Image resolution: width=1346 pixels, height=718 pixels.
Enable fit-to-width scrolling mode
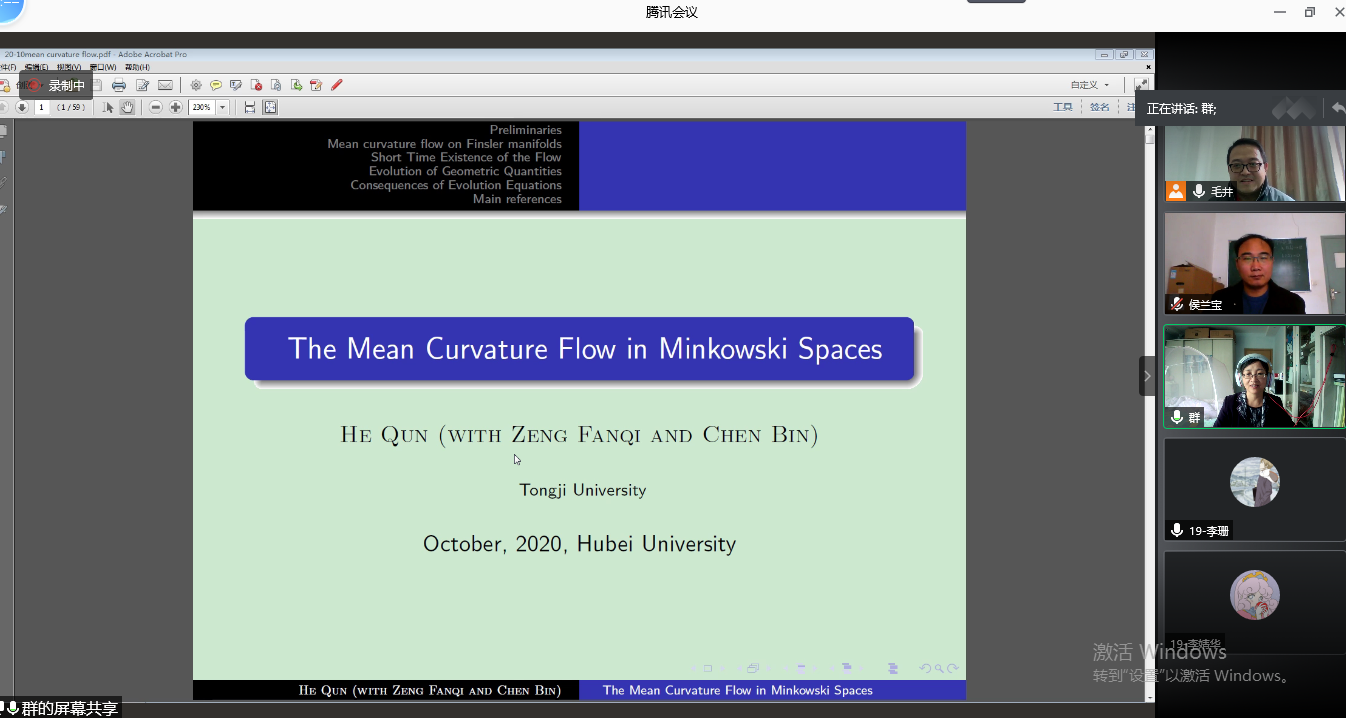click(x=250, y=107)
